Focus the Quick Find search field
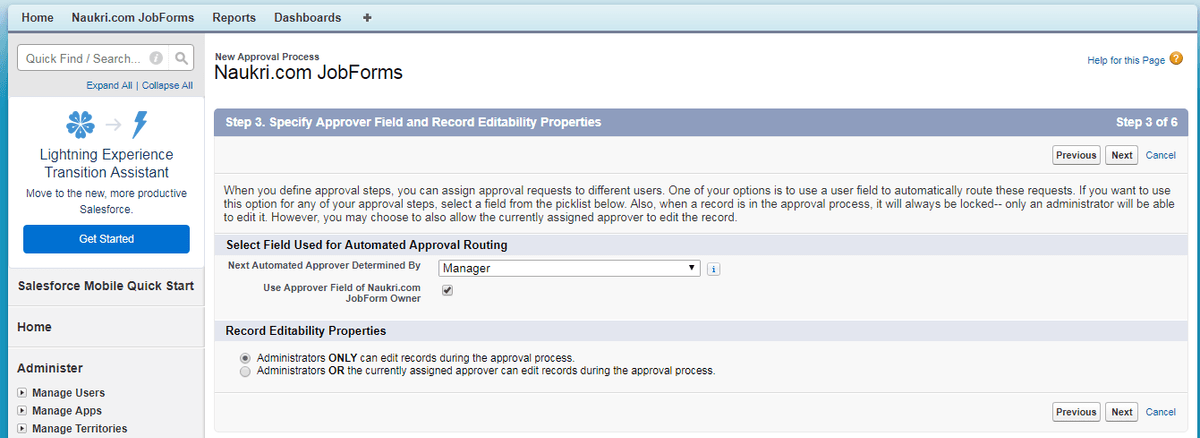Image resolution: width=1200 pixels, height=438 pixels. click(x=85, y=58)
